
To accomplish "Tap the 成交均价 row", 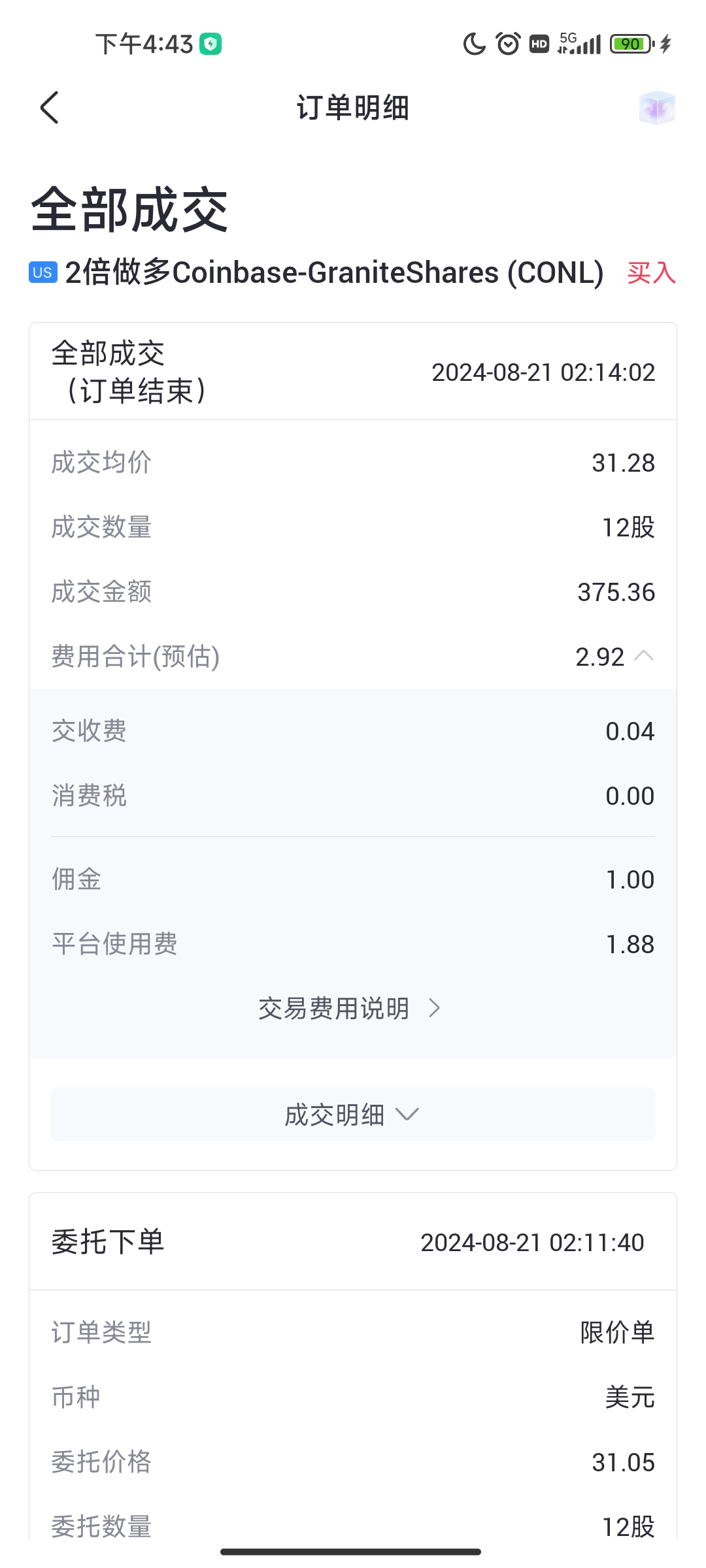I will point(352,463).
